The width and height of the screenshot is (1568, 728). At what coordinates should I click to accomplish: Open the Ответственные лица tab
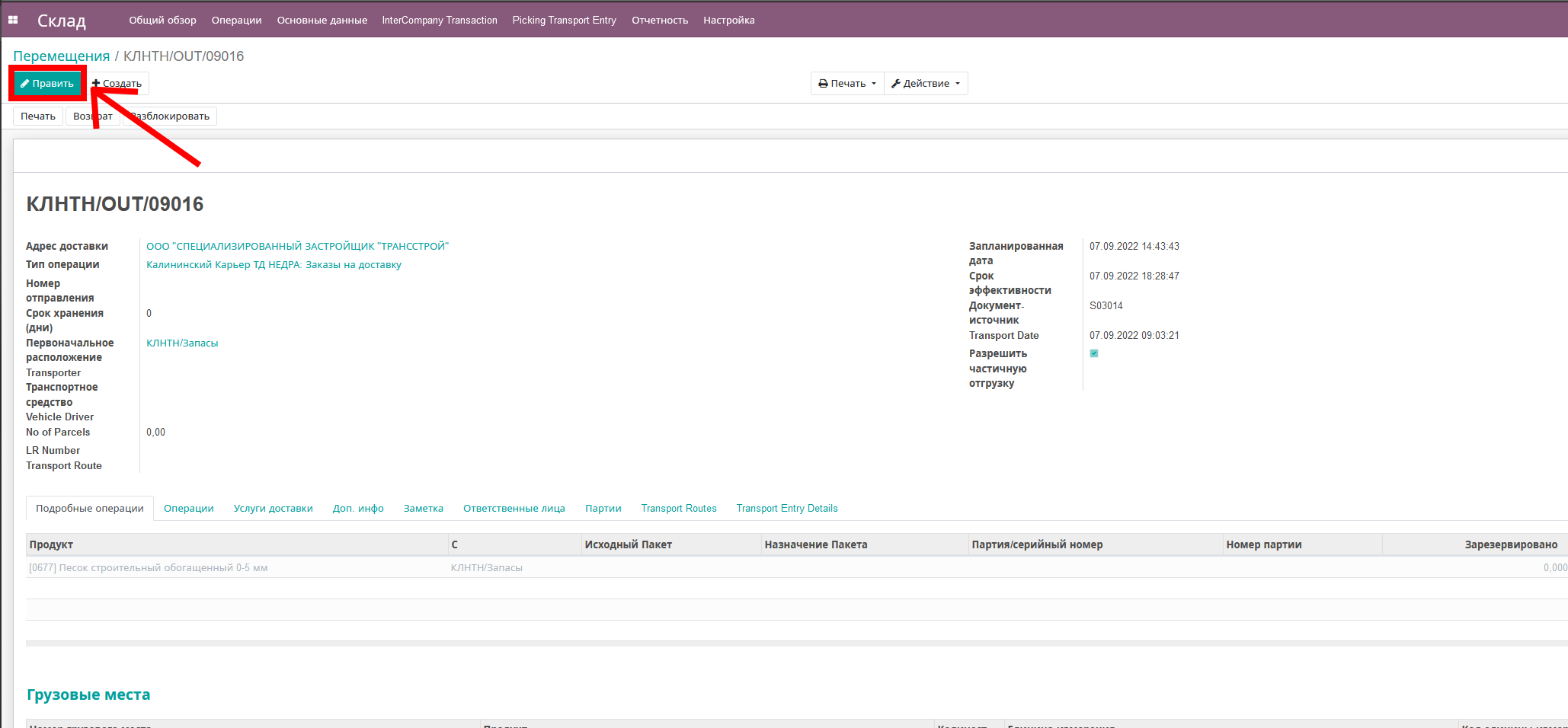point(514,508)
